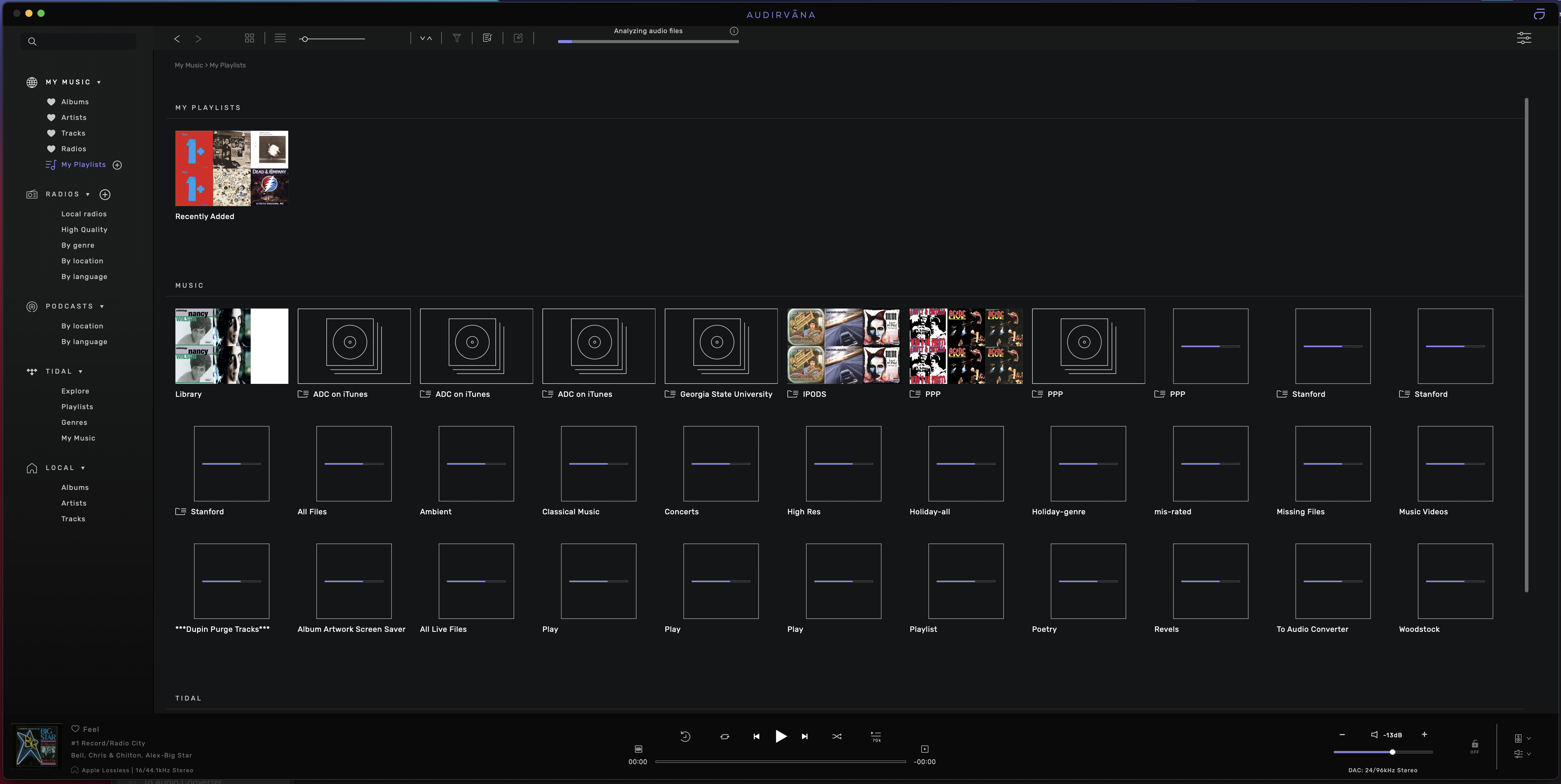Click the TIDAL logo icon

tap(32, 372)
